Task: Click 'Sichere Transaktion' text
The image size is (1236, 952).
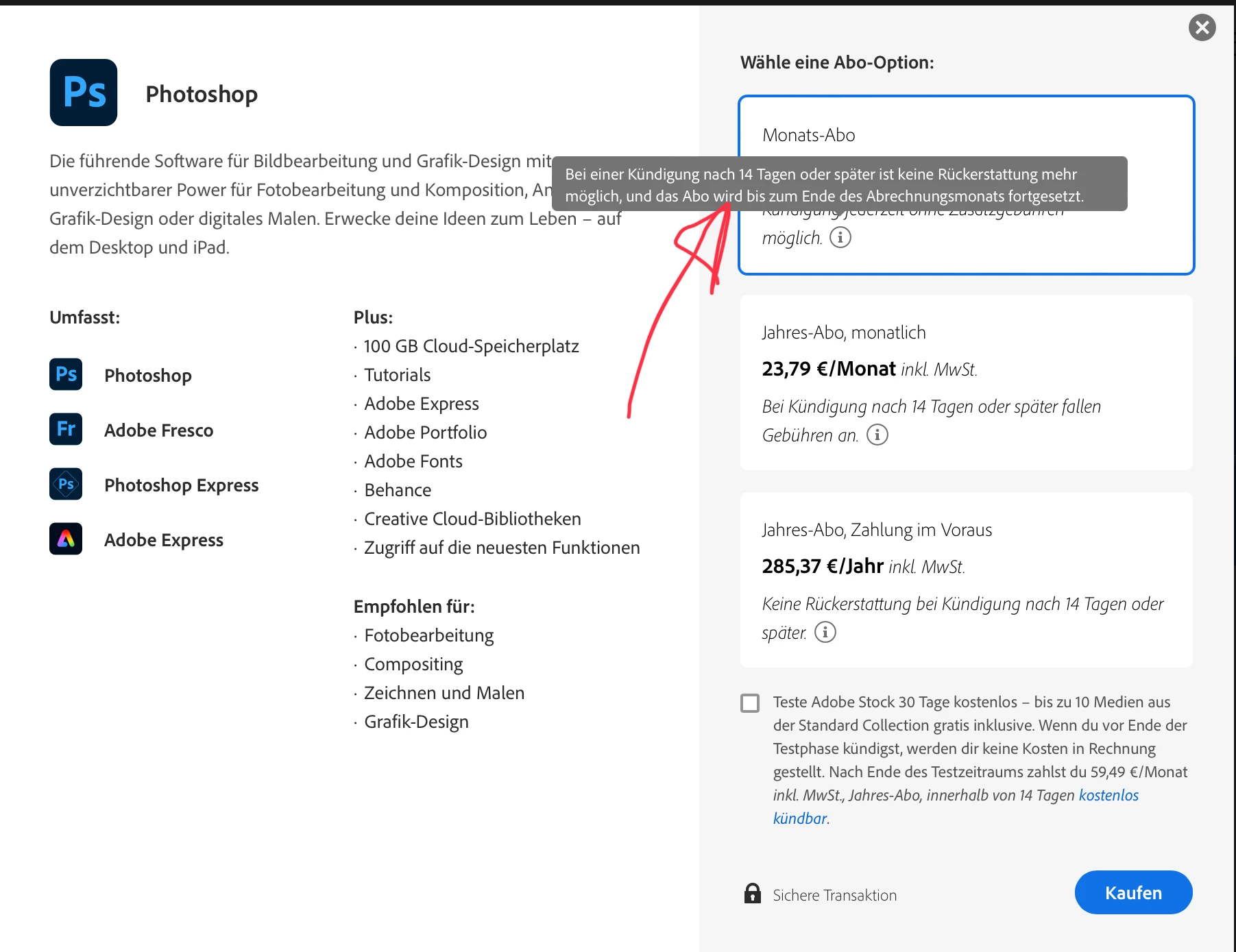Action: click(835, 895)
